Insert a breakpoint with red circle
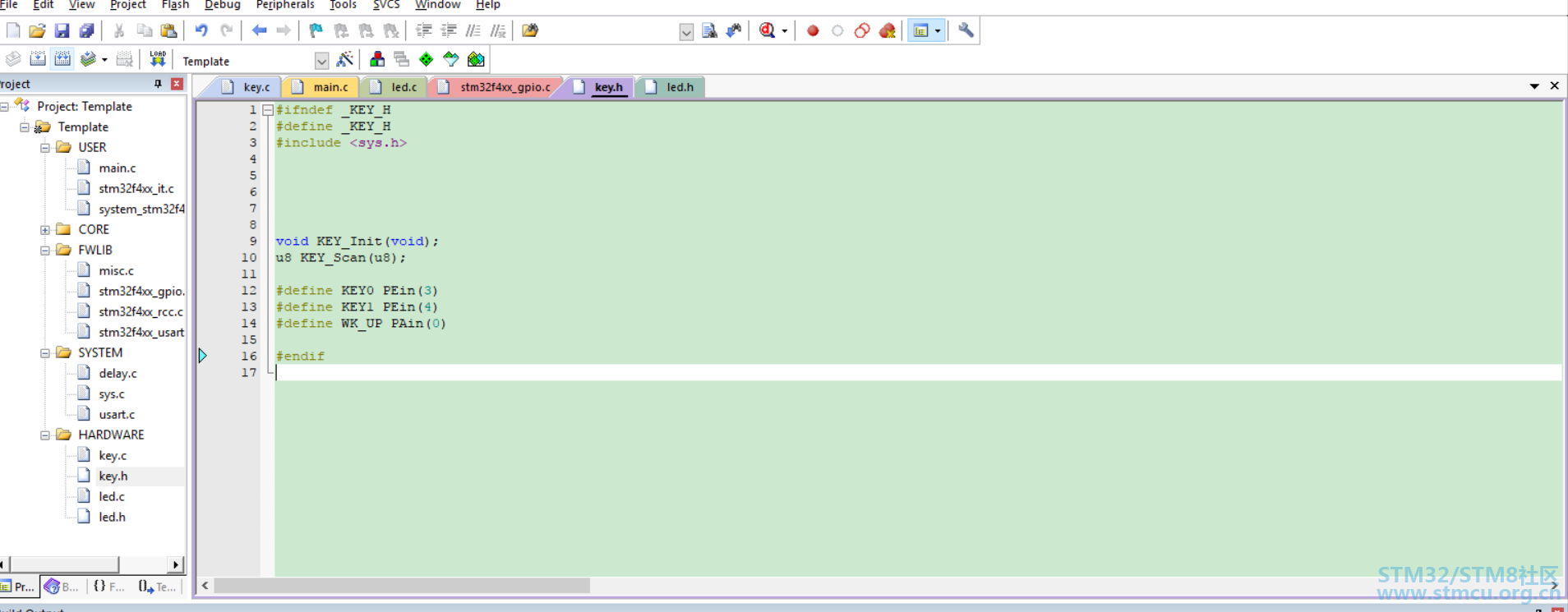 [813, 30]
